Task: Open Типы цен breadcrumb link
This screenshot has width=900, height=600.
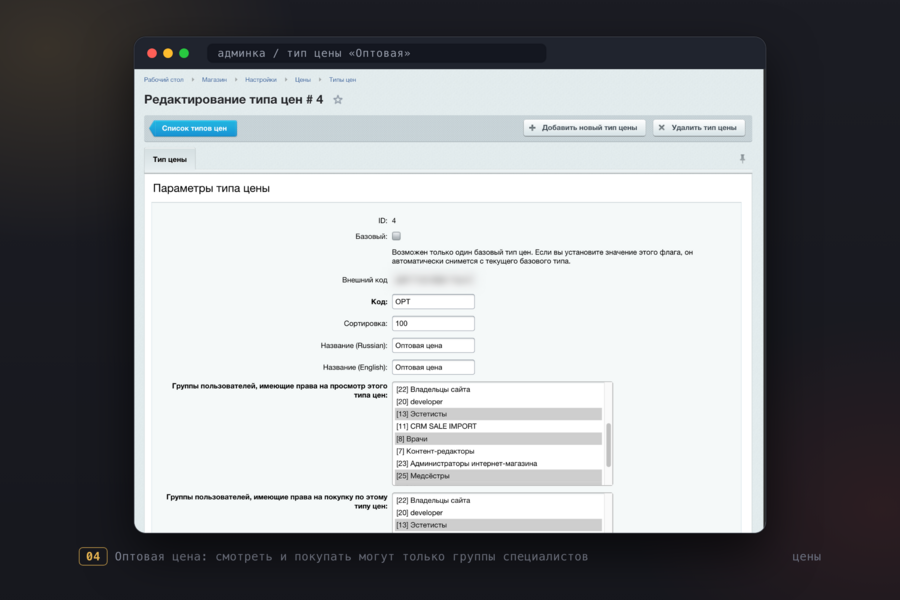Action: pyautogui.click(x=342, y=80)
